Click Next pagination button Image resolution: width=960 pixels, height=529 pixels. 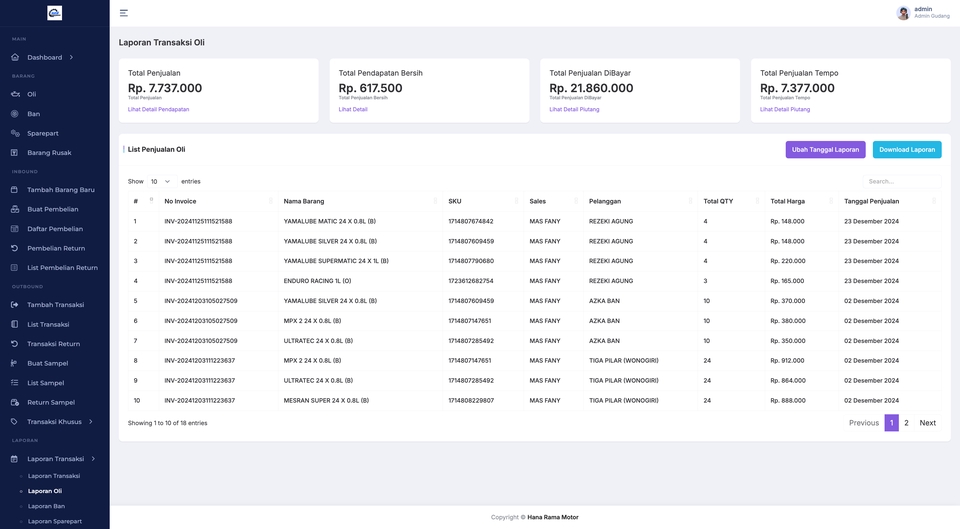point(928,422)
